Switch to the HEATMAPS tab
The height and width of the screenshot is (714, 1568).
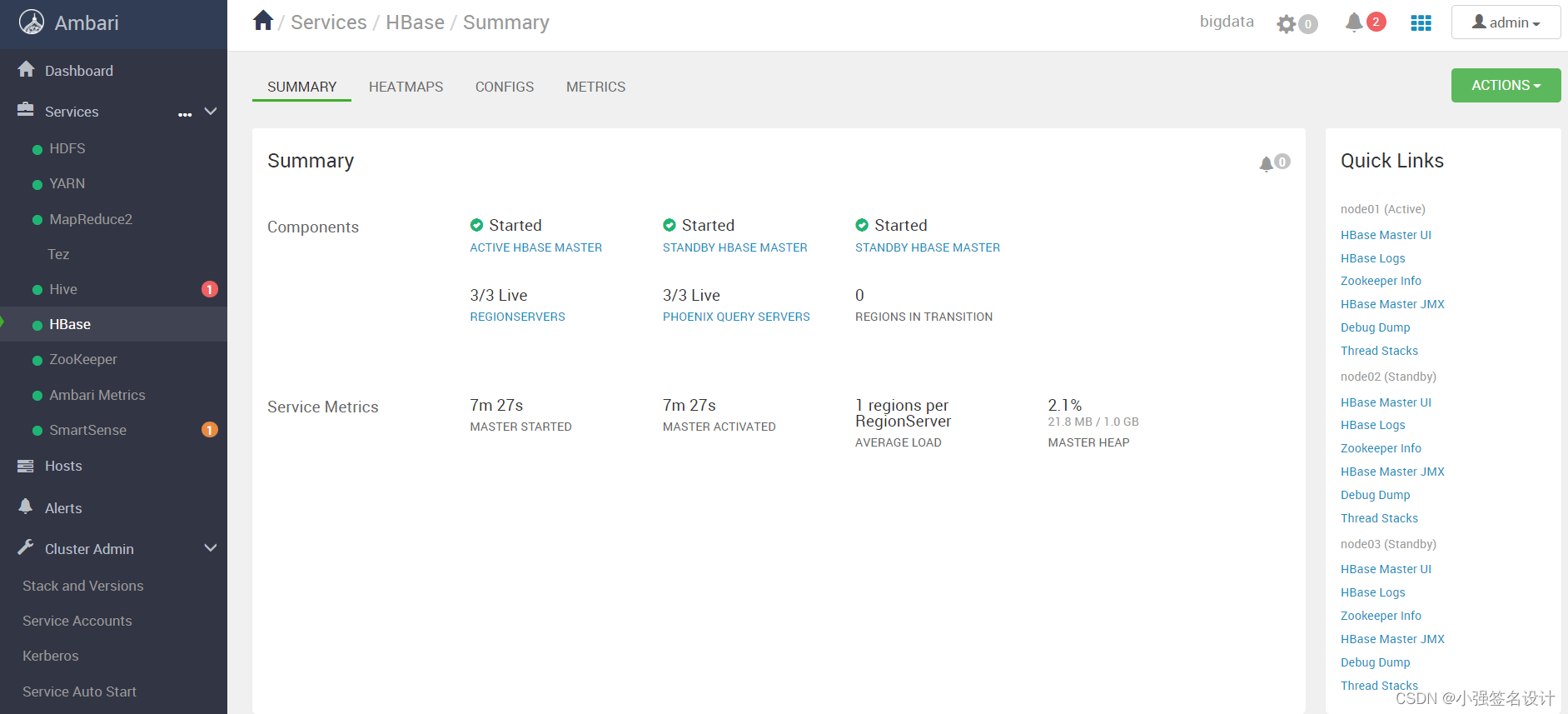(x=406, y=87)
